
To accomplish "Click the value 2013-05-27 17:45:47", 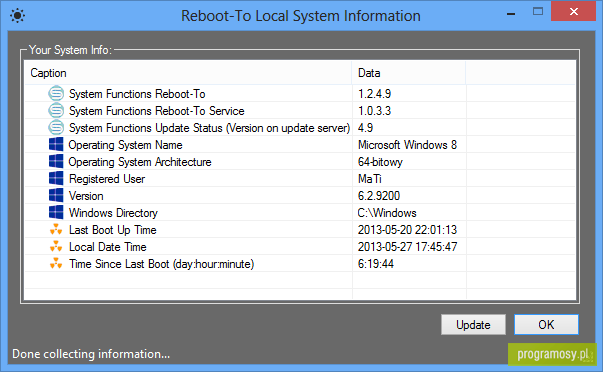I will pos(407,247).
